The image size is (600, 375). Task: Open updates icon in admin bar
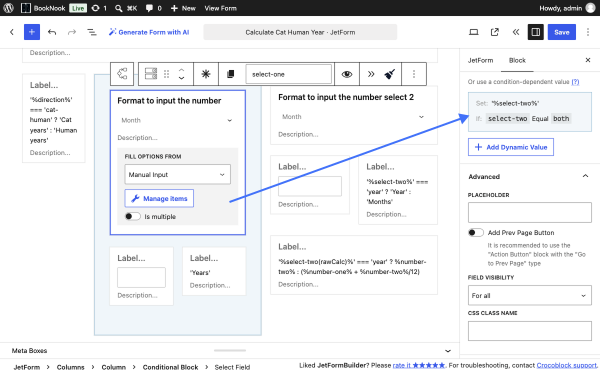click(99, 8)
